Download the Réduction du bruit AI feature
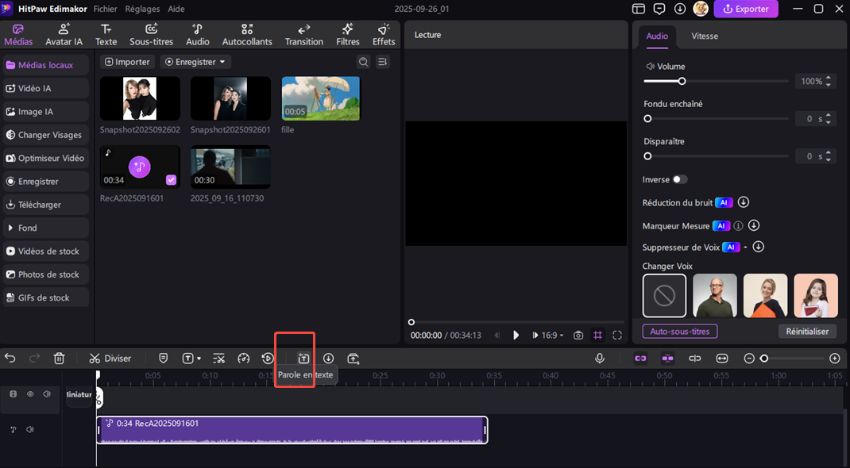The height and width of the screenshot is (468, 850). (743, 202)
